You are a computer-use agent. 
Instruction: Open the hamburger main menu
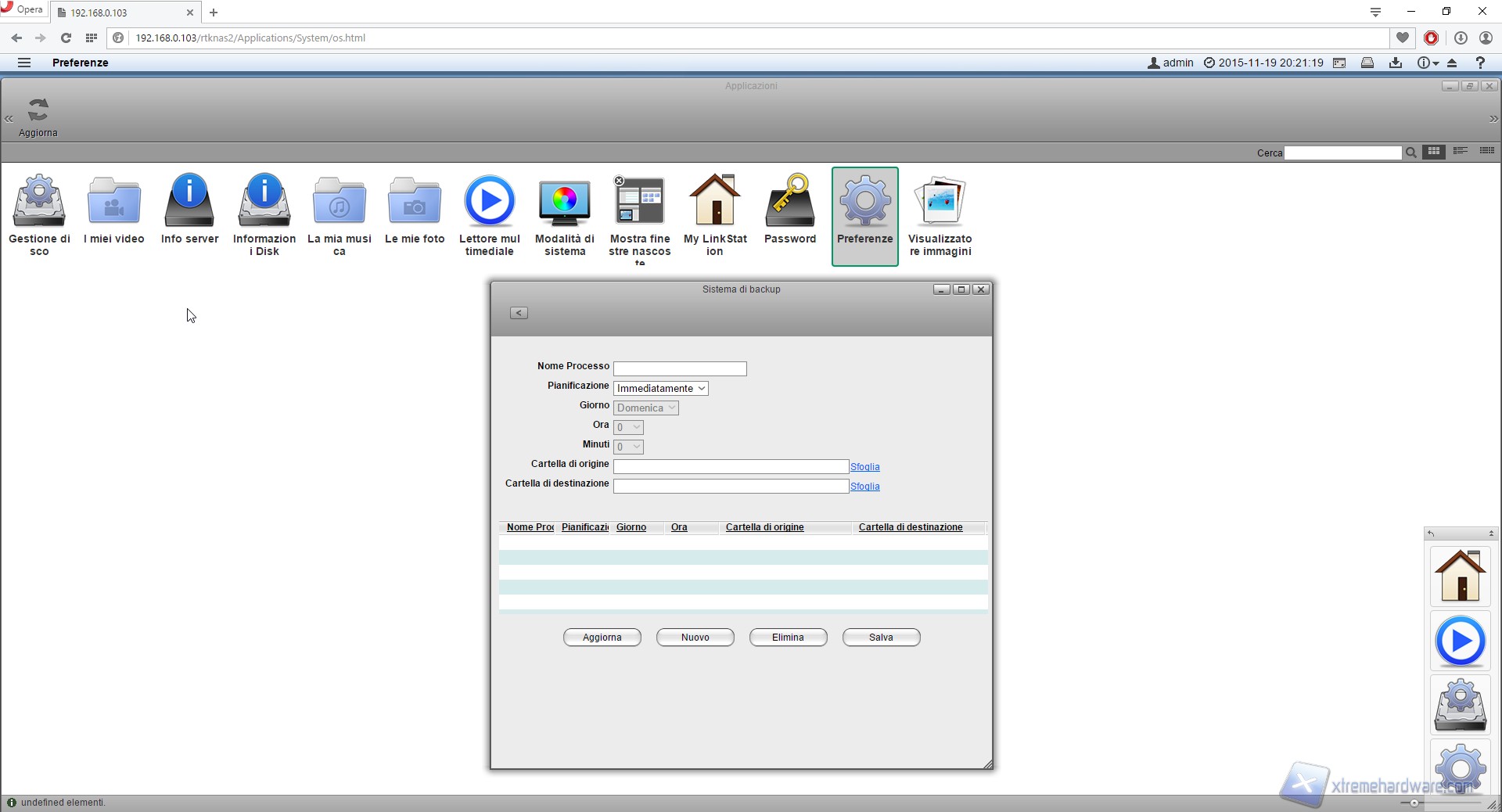24,63
